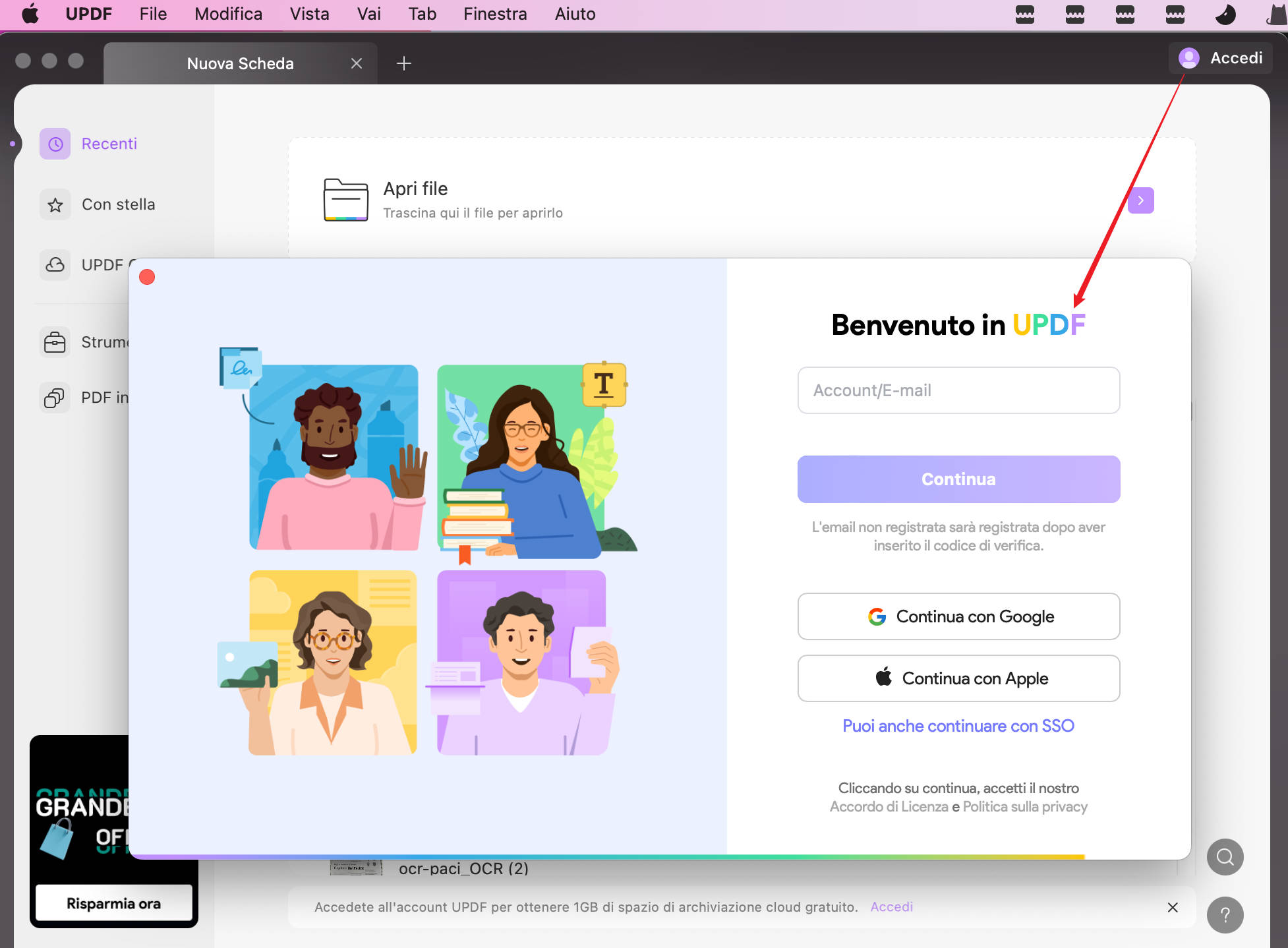Open the Accordo di Licenza link
Viewport: 1288px width, 948px height.
[889, 806]
